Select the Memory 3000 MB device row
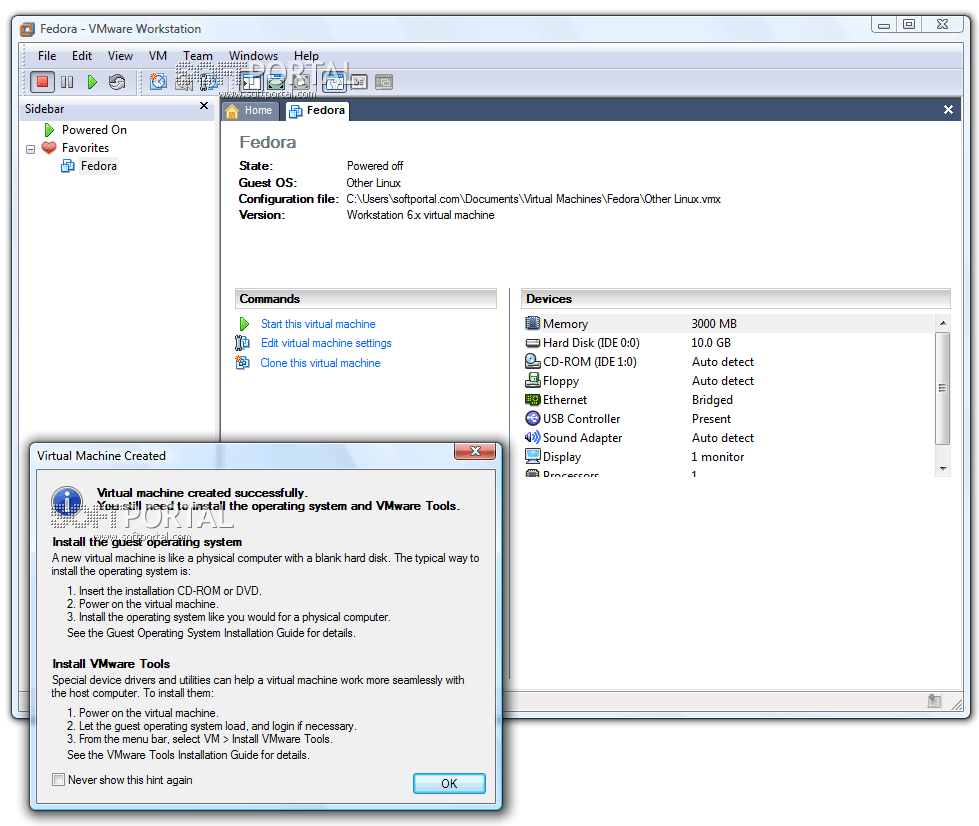979x826 pixels. coord(728,323)
